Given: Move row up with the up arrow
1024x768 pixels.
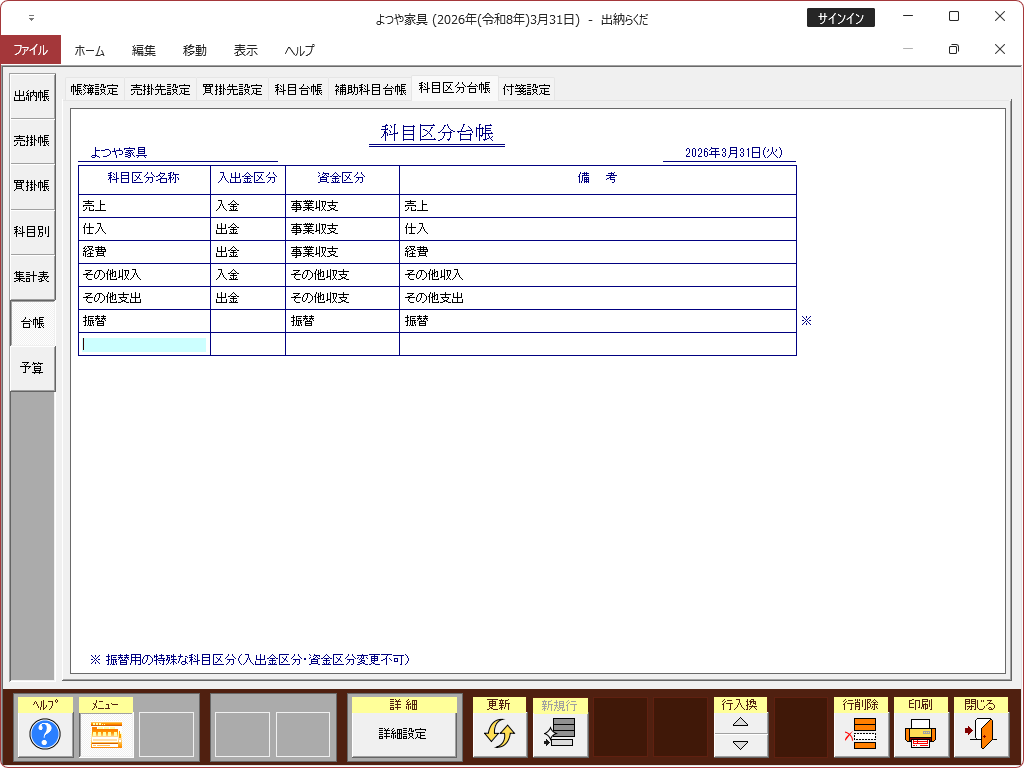Looking at the screenshot, I should [740, 722].
